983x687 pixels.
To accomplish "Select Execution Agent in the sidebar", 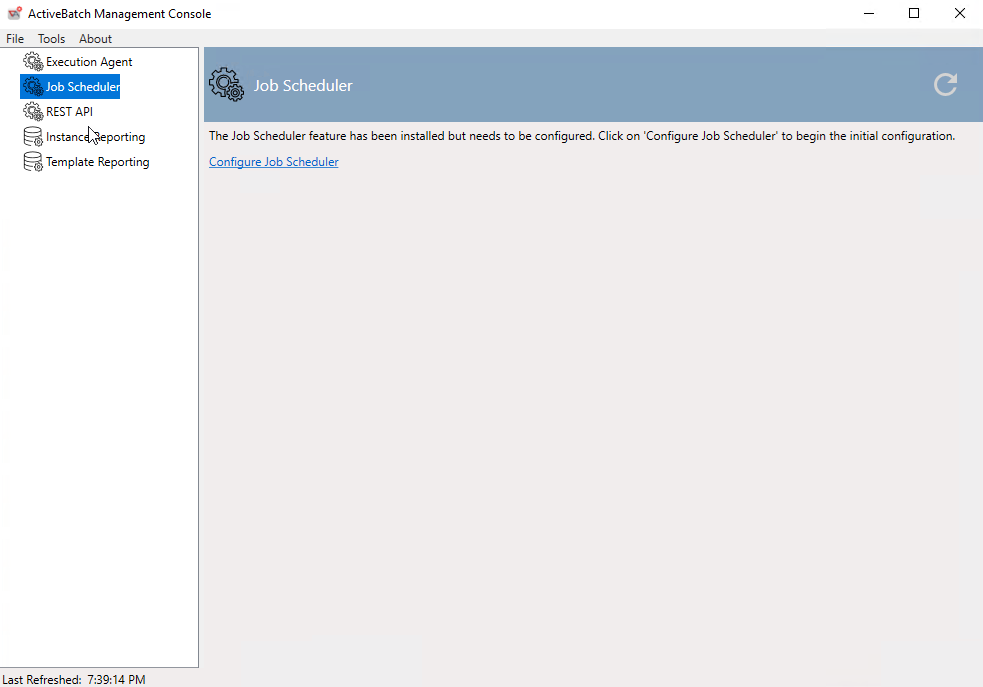I will click(x=89, y=61).
